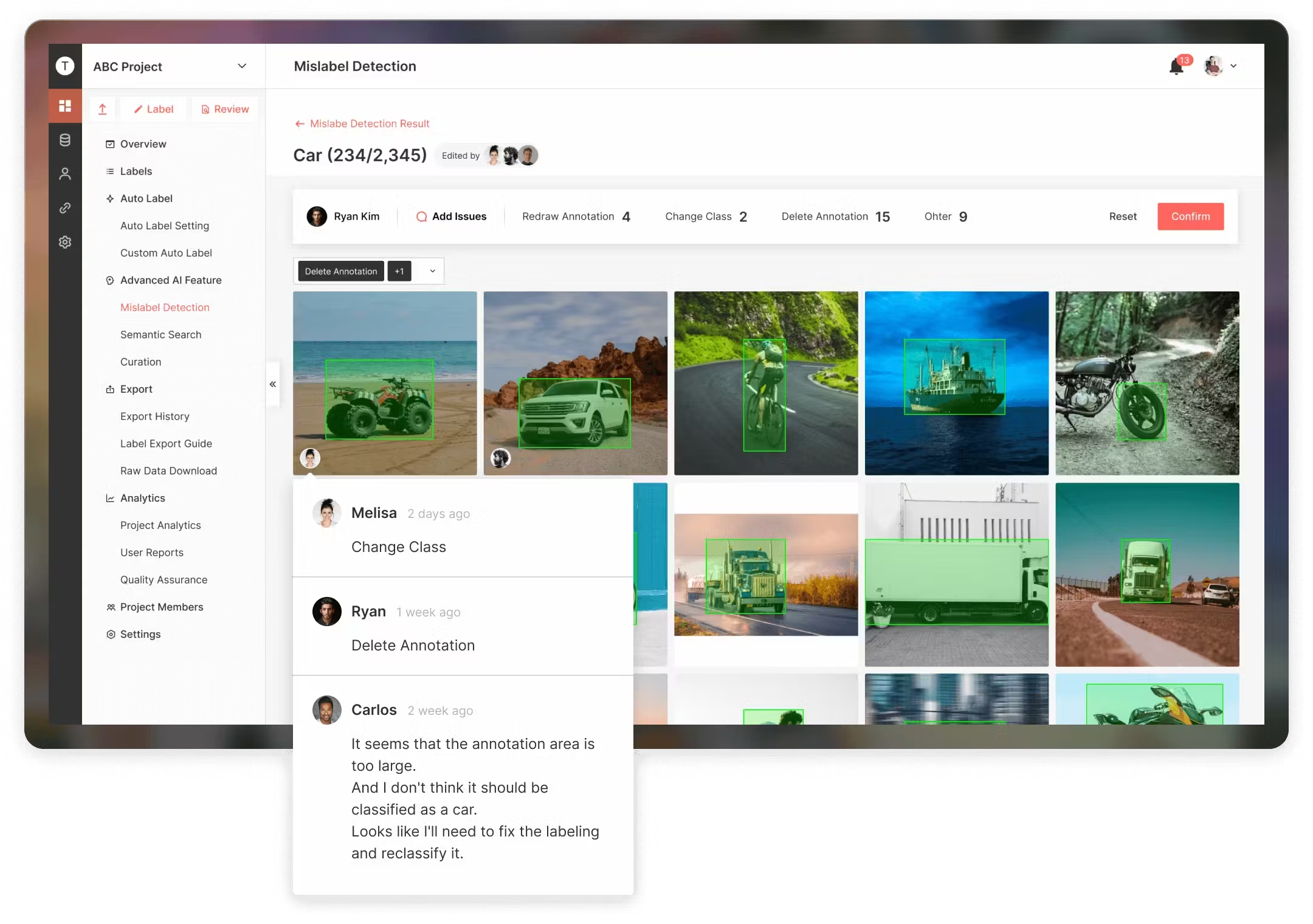Click the Export section icon
Screen dimensions: 1313x924
109,389
